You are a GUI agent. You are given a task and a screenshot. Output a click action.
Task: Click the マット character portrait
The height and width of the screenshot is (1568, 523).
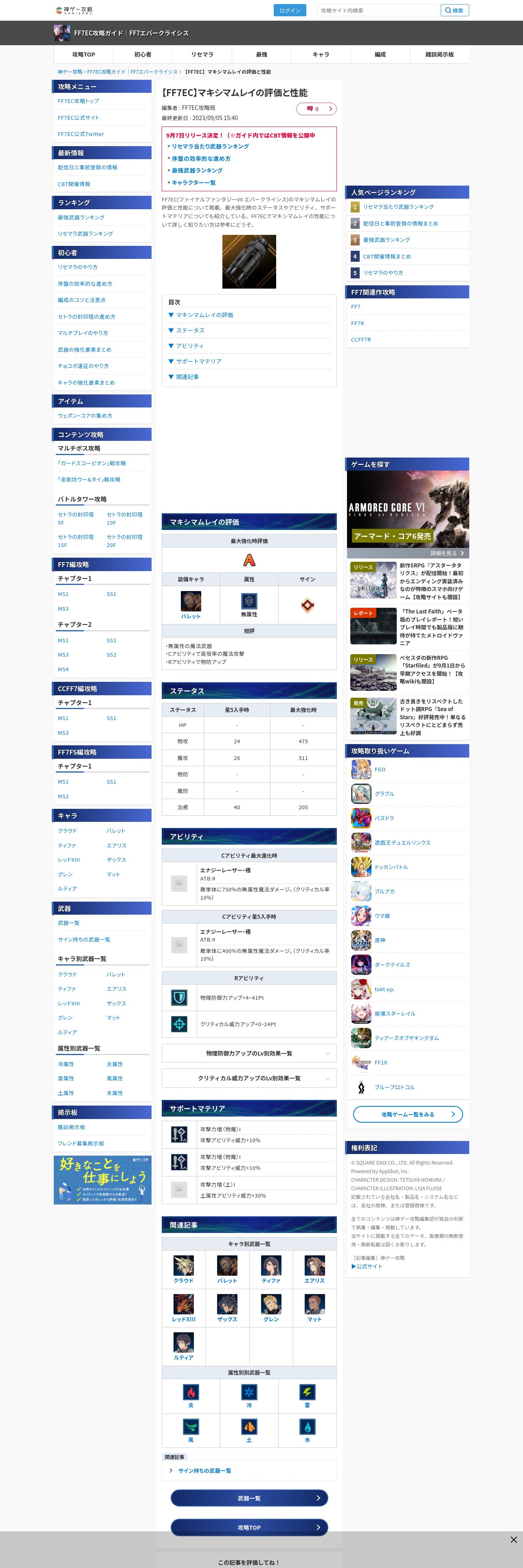[315, 1304]
